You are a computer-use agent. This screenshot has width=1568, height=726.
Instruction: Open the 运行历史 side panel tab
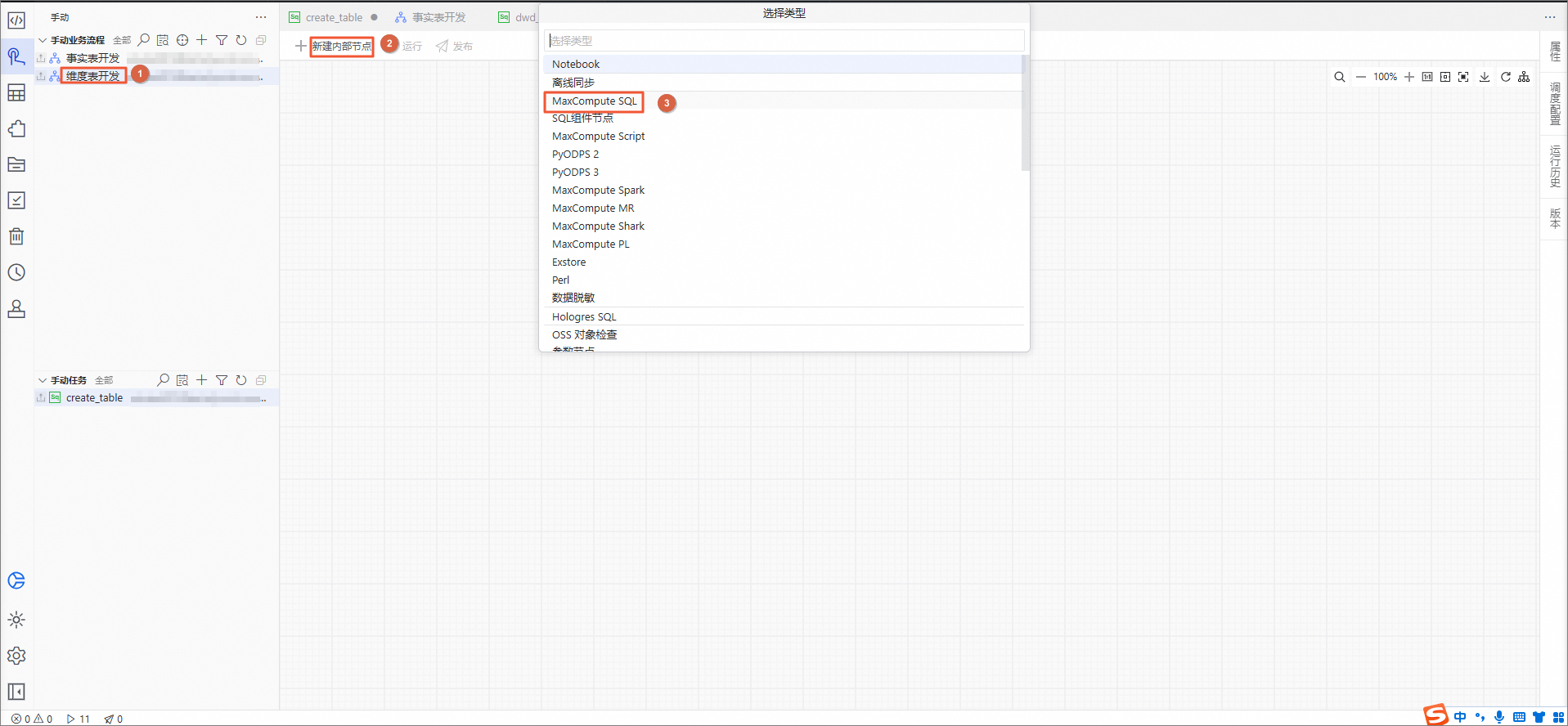tap(1554, 166)
